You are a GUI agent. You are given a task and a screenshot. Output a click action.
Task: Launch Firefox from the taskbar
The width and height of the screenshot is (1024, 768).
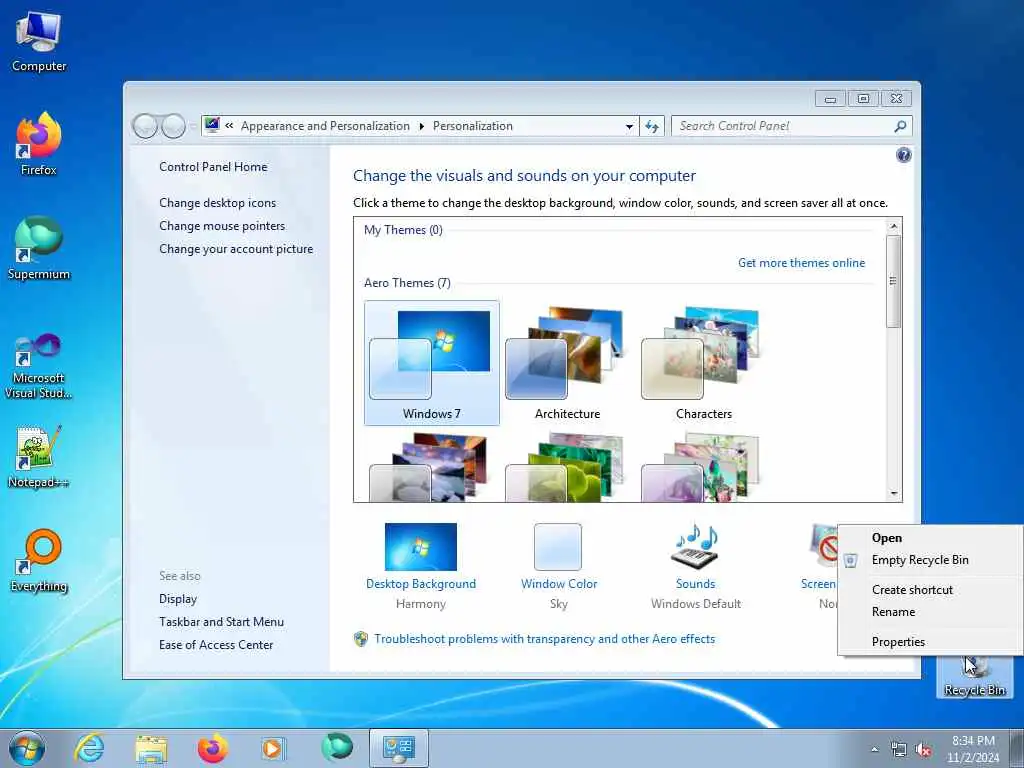click(213, 748)
